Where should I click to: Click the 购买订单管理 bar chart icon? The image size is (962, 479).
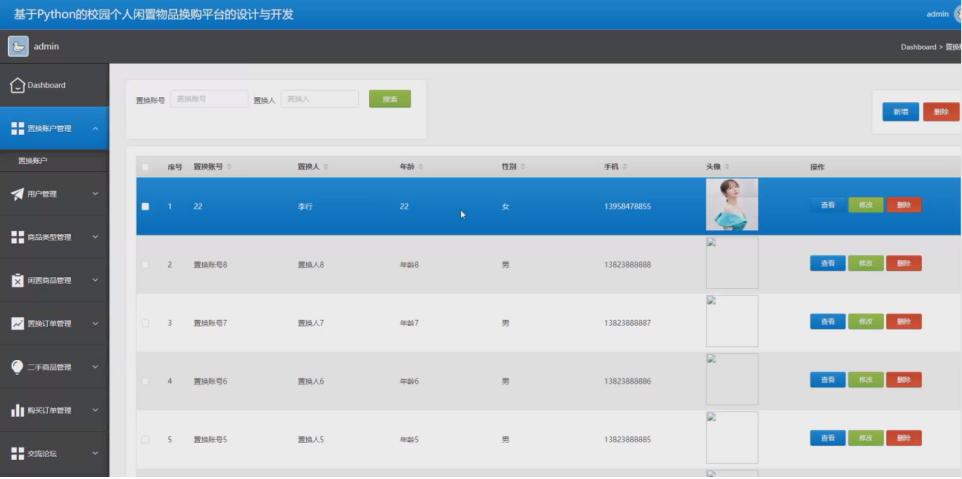click(x=17, y=410)
